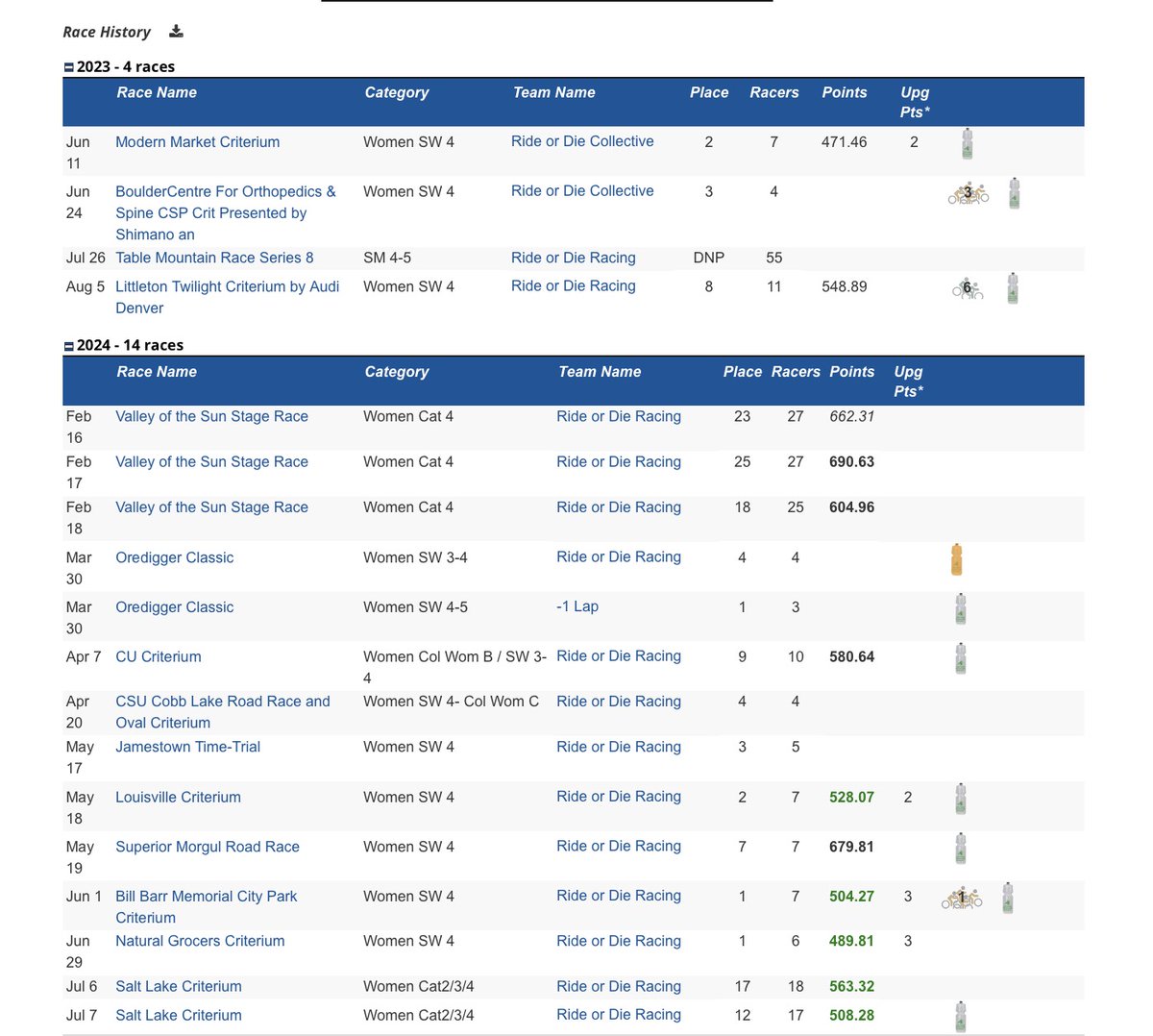The height and width of the screenshot is (1036, 1153).
Task: Click the 2023 Category column header
Action: [397, 92]
